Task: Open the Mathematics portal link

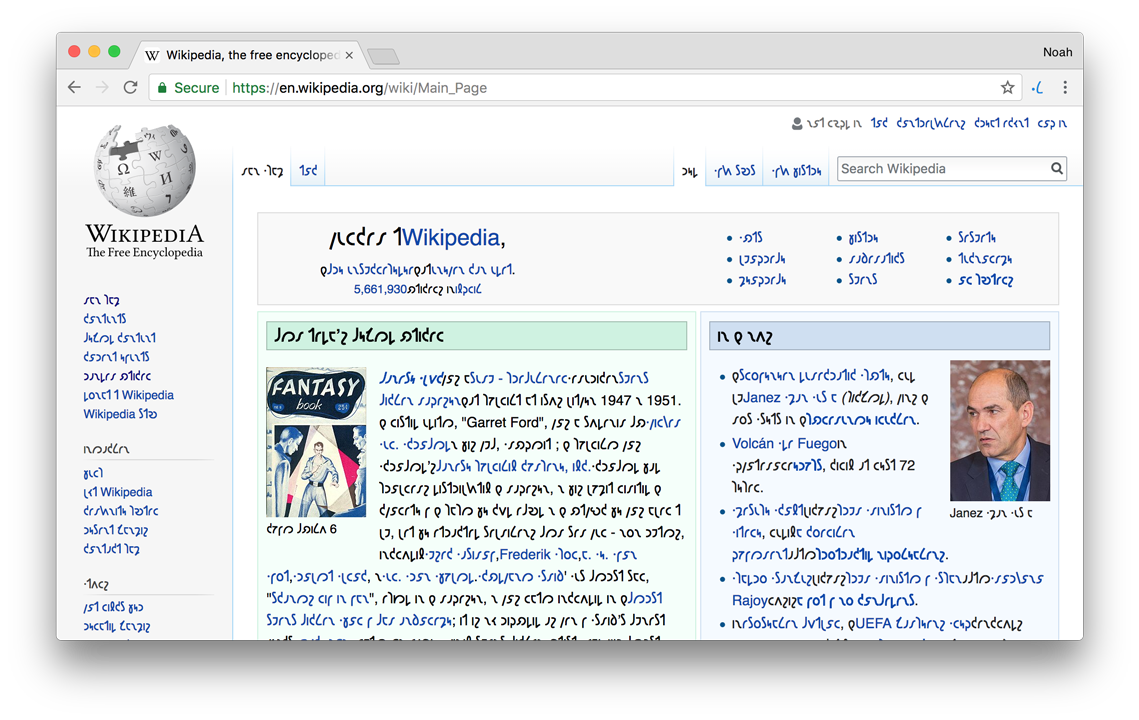Action: click(876, 259)
